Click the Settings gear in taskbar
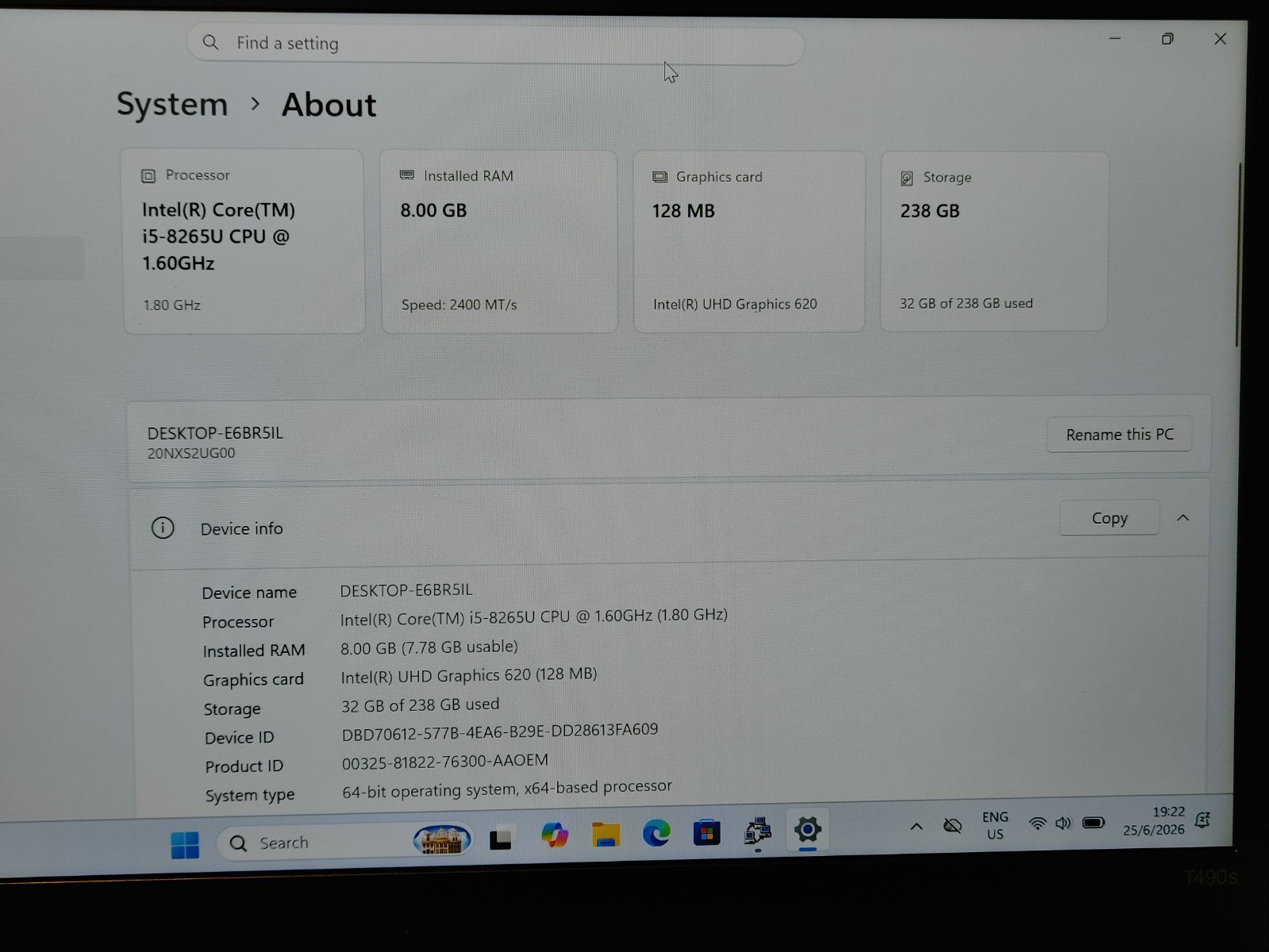Image resolution: width=1269 pixels, height=952 pixels. pyautogui.click(x=807, y=830)
